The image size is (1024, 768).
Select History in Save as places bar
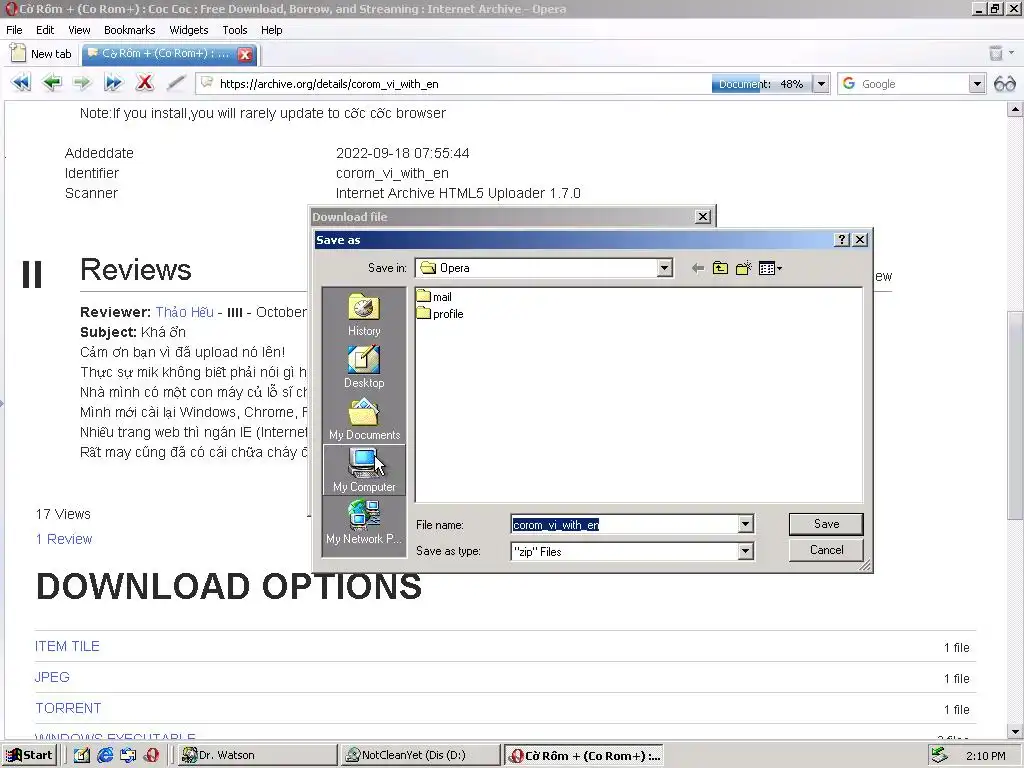click(364, 315)
